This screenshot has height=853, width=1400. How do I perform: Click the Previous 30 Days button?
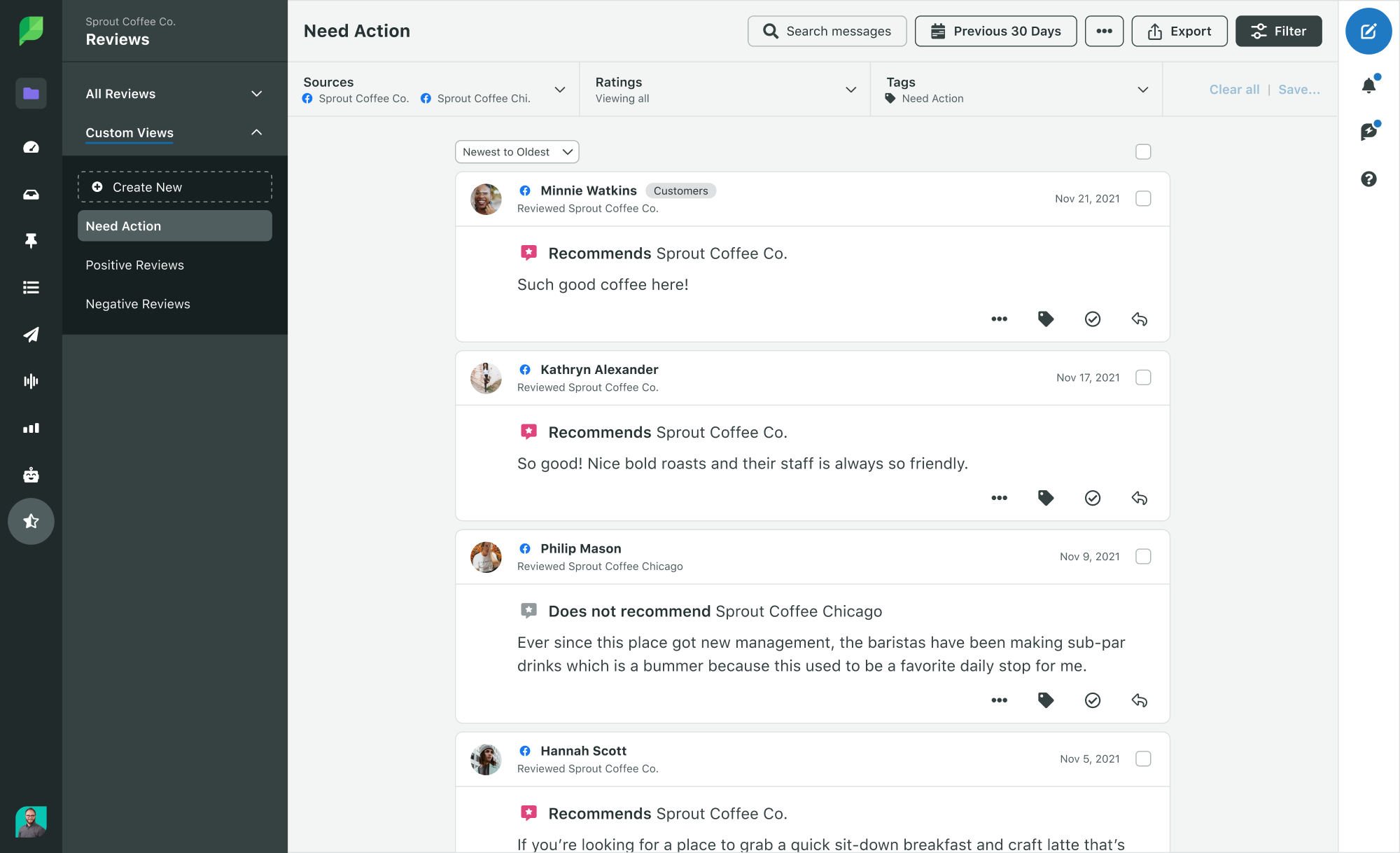(x=996, y=30)
